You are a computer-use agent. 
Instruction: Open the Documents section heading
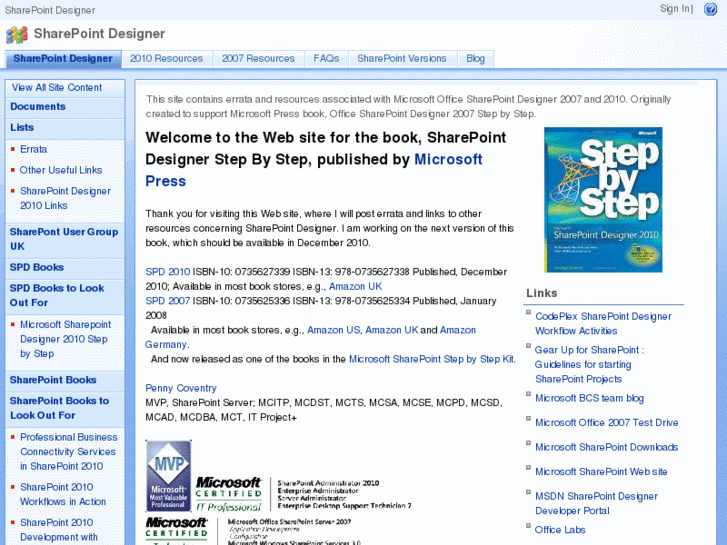38,107
